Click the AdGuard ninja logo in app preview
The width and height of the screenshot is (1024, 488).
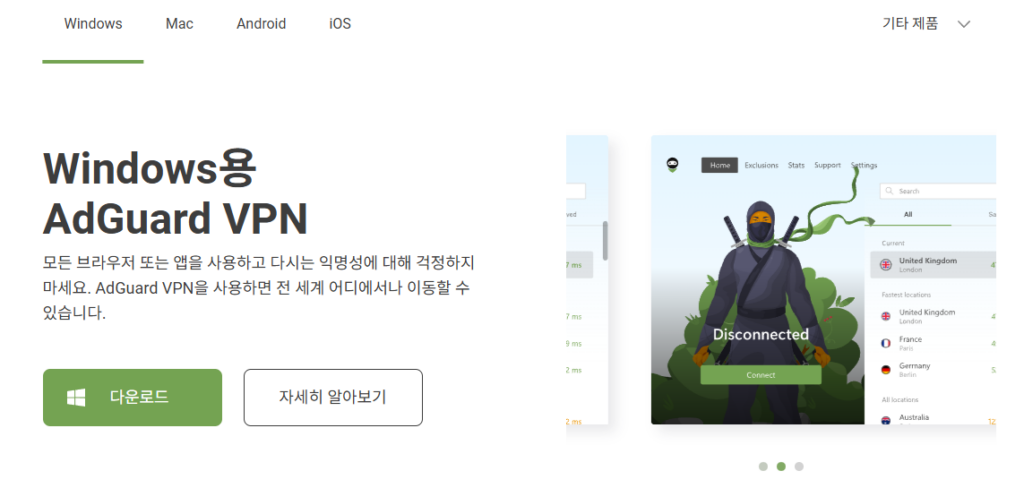pos(672,165)
